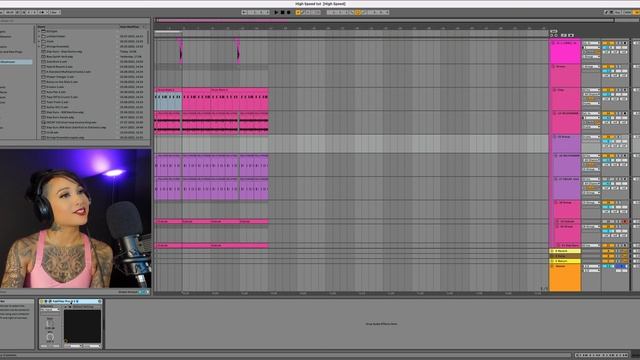The width and height of the screenshot is (640, 360).
Task: Click the title bar text High-Speed lol
Action: coord(320,4)
